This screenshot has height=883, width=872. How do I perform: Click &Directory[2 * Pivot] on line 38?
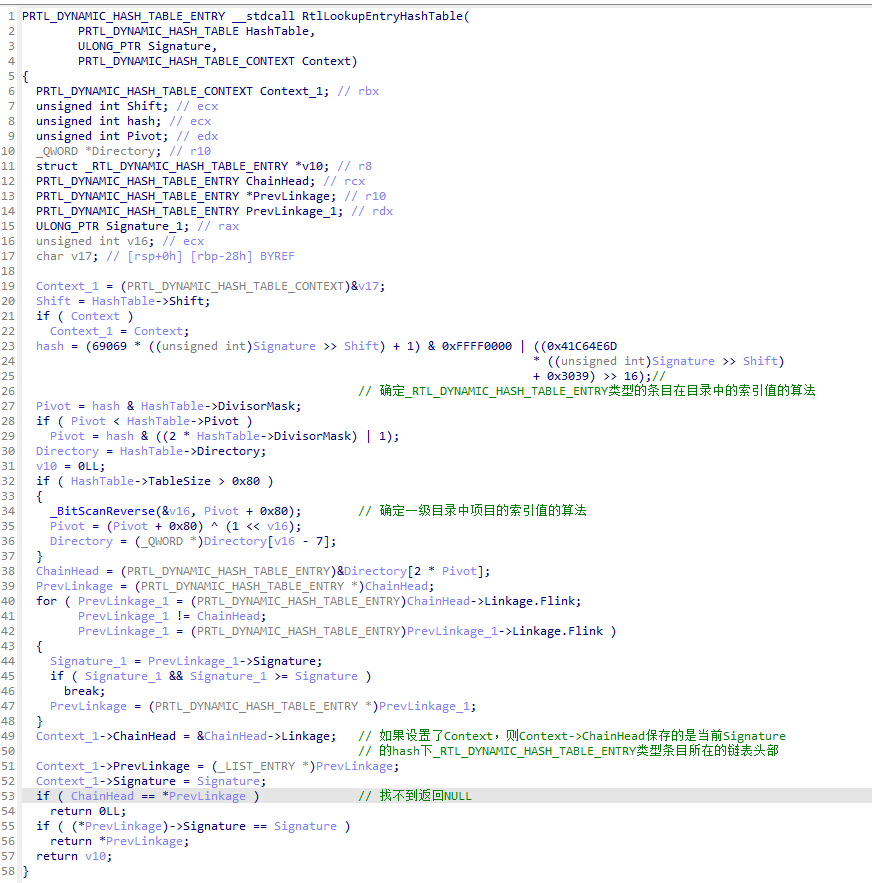click(x=410, y=571)
